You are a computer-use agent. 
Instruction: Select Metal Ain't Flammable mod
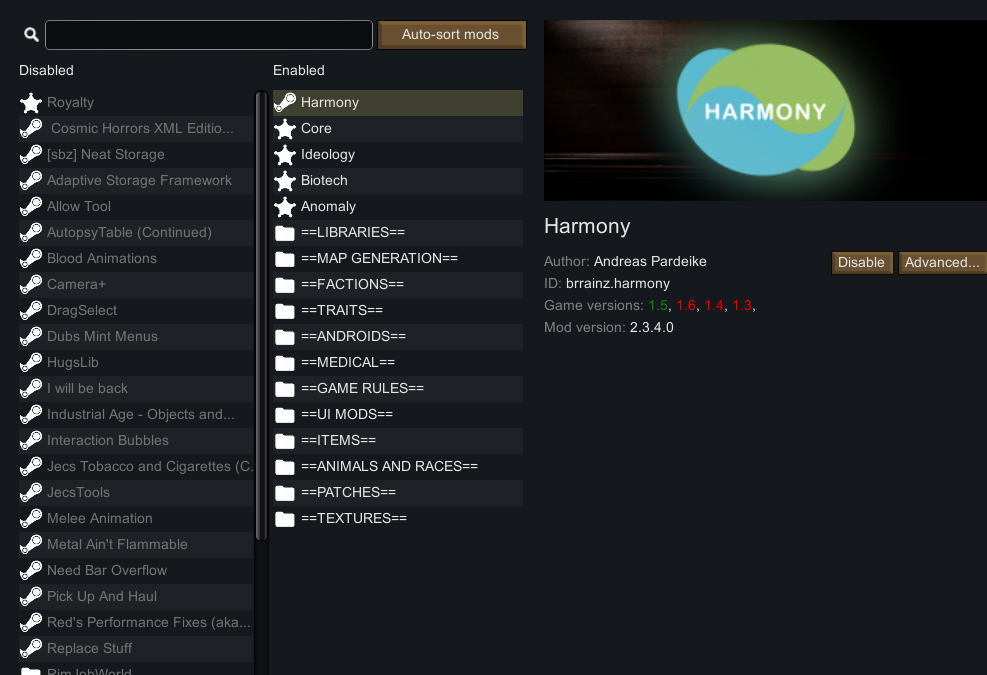coord(136,545)
